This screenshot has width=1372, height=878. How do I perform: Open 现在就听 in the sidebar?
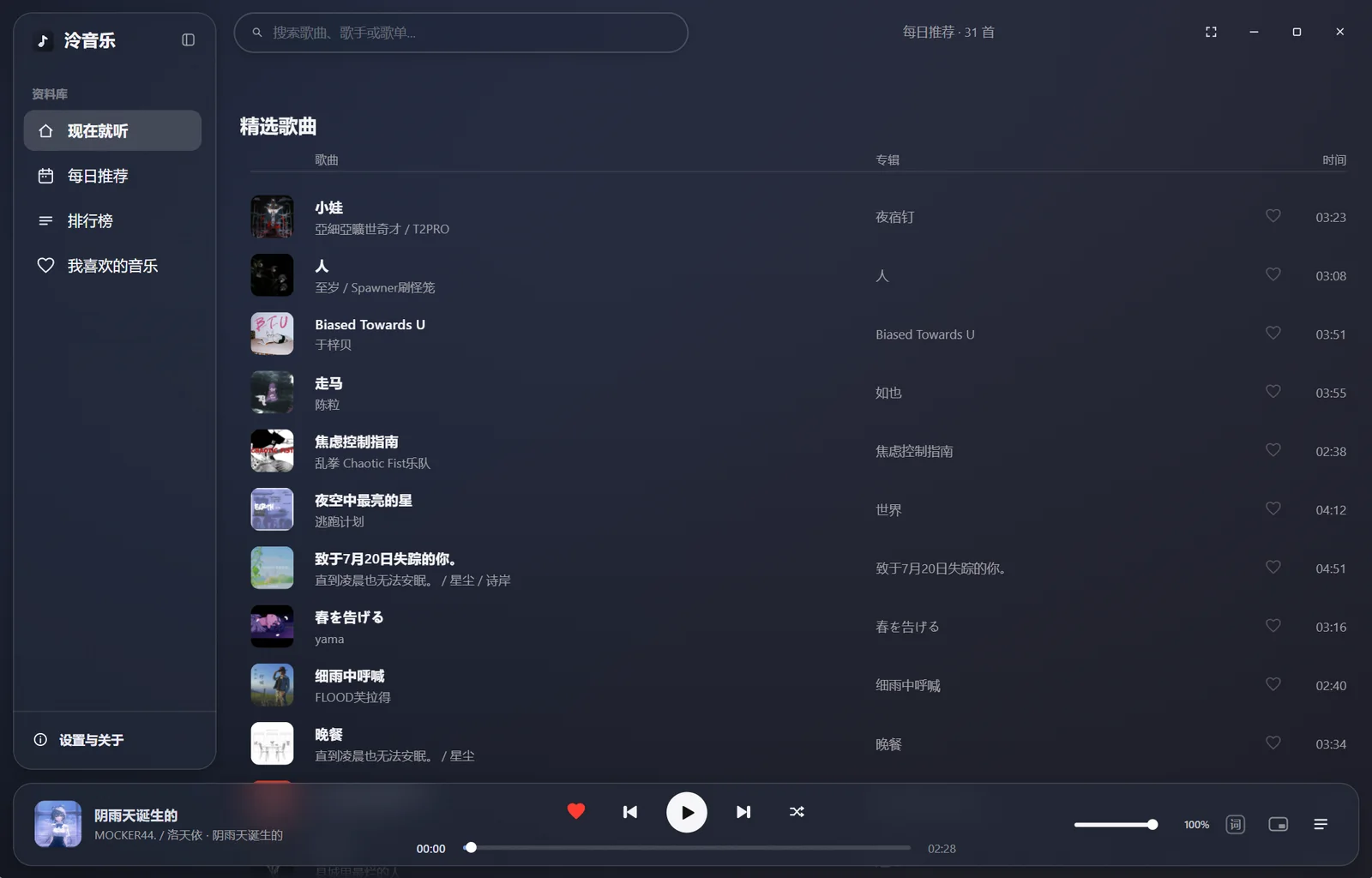(112, 130)
